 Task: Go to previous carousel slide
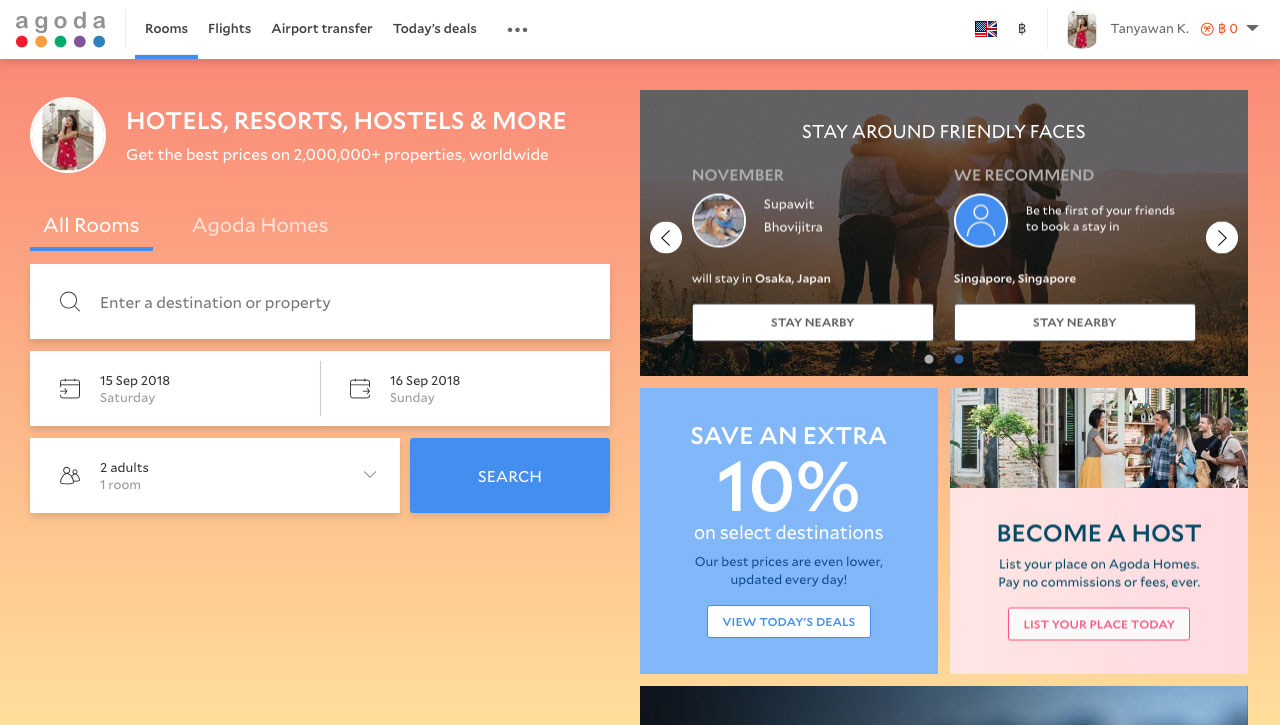pos(666,237)
